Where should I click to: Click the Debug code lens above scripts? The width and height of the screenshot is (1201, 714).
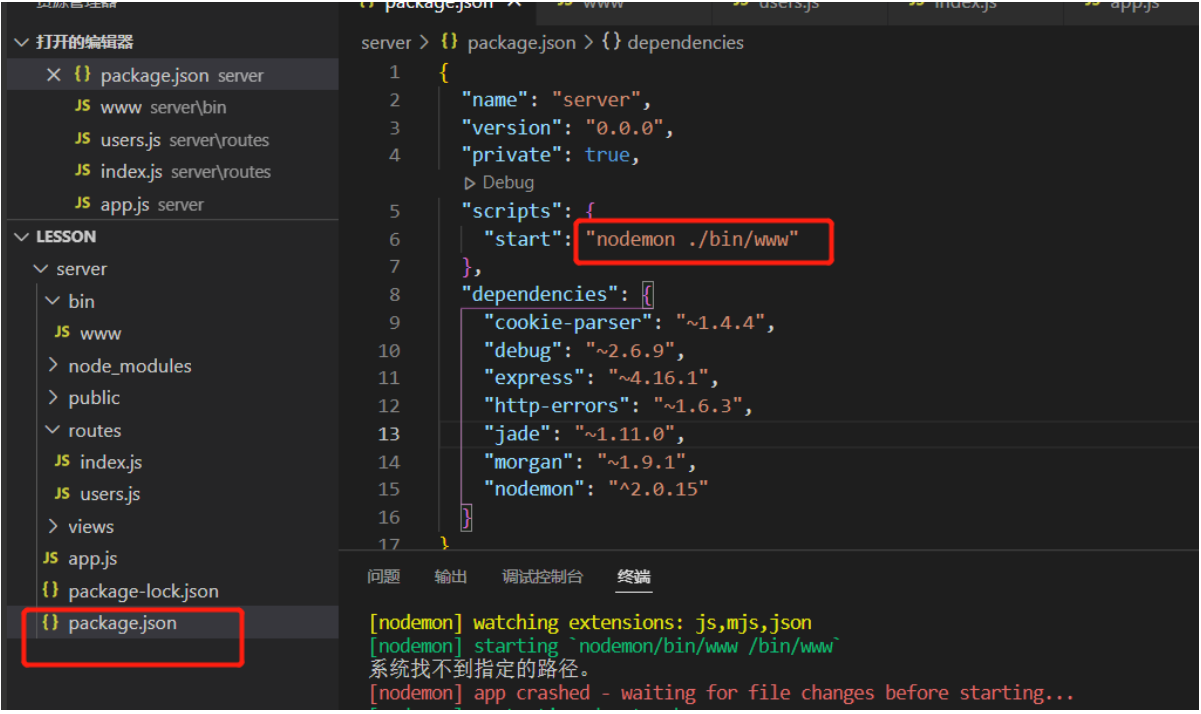499,182
